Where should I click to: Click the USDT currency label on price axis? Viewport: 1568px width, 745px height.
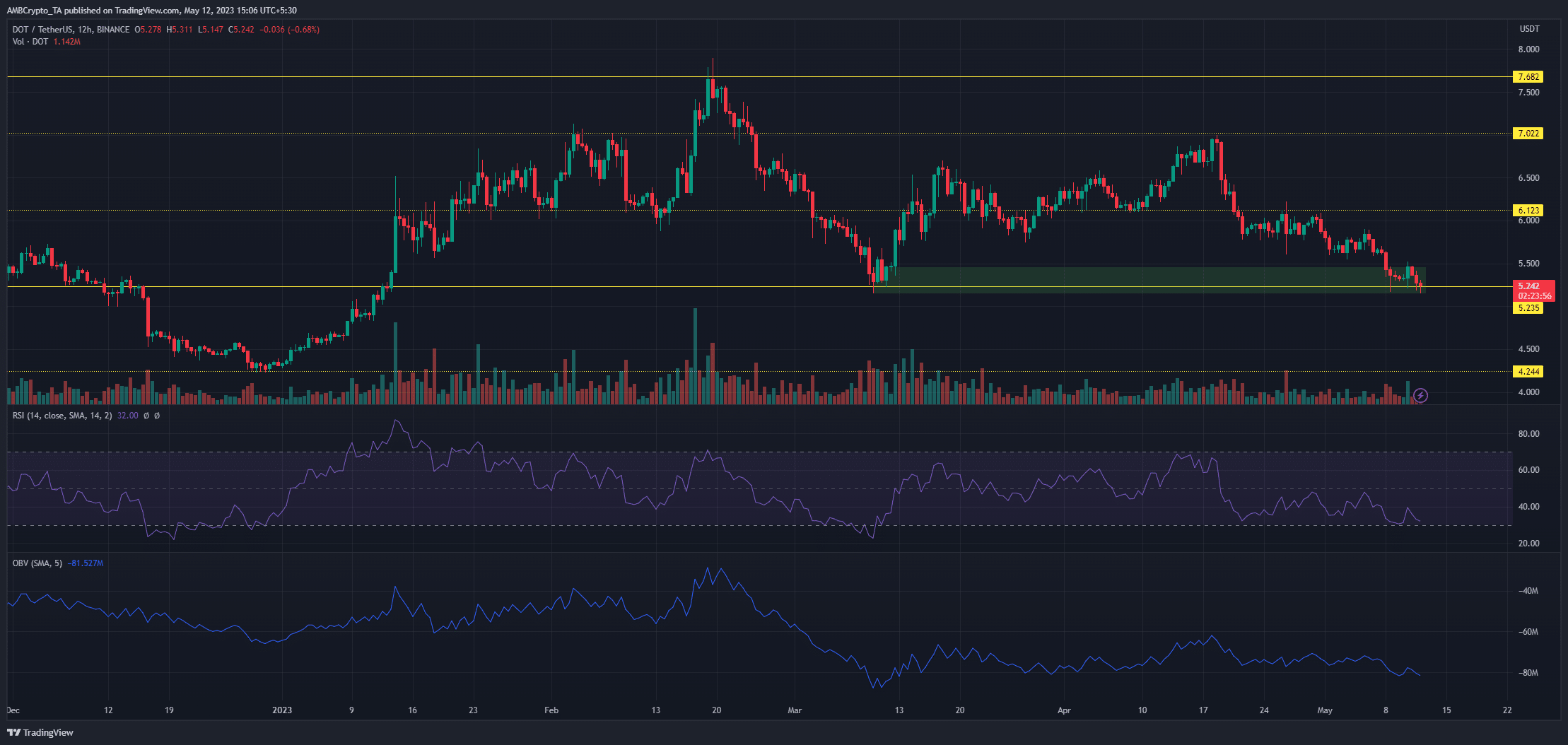click(x=1529, y=29)
